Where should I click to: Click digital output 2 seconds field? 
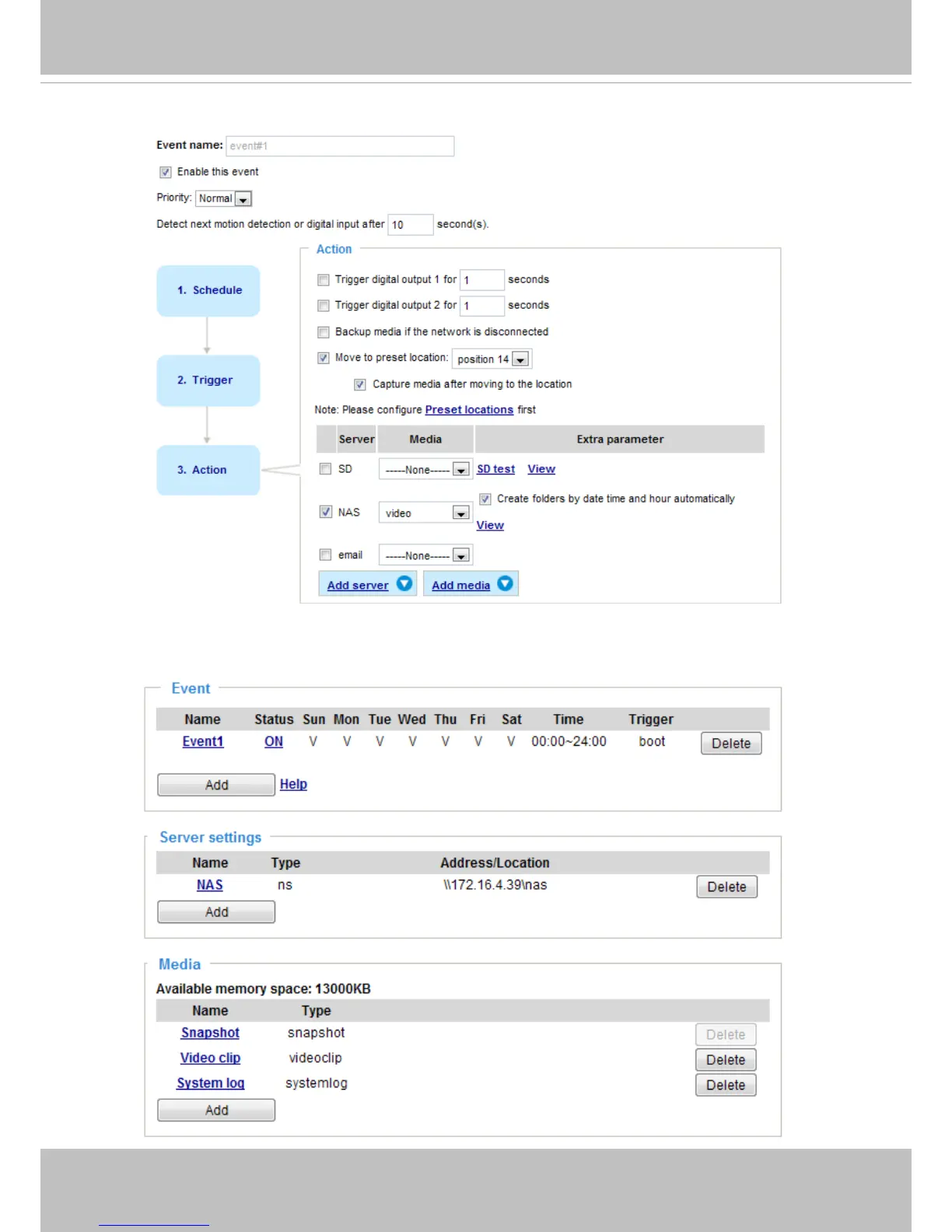click(482, 306)
